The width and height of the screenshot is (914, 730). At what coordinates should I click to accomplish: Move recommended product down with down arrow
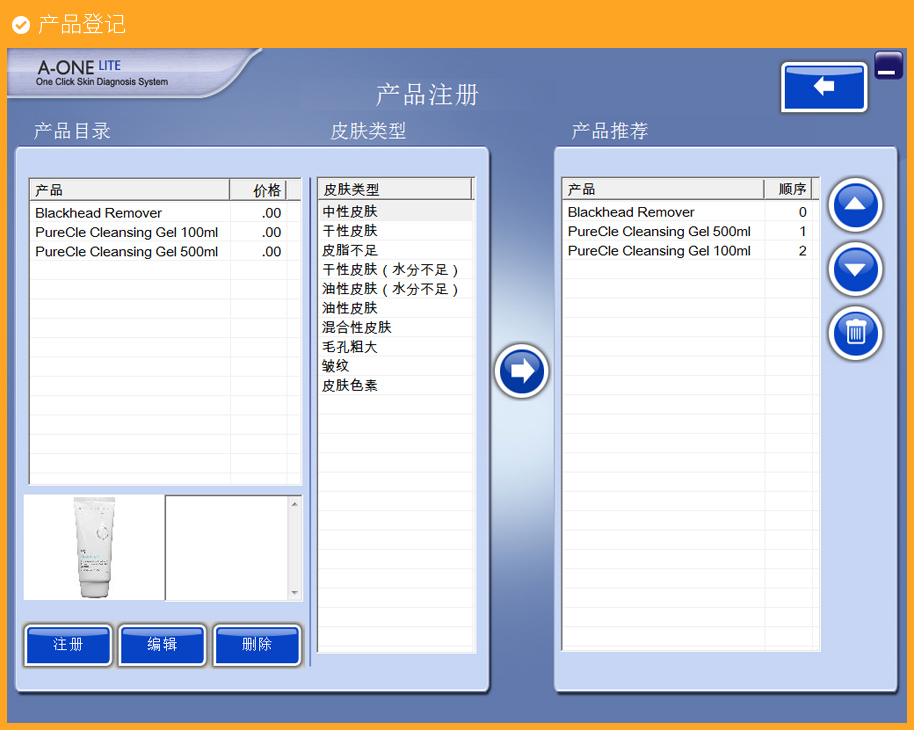point(855,269)
